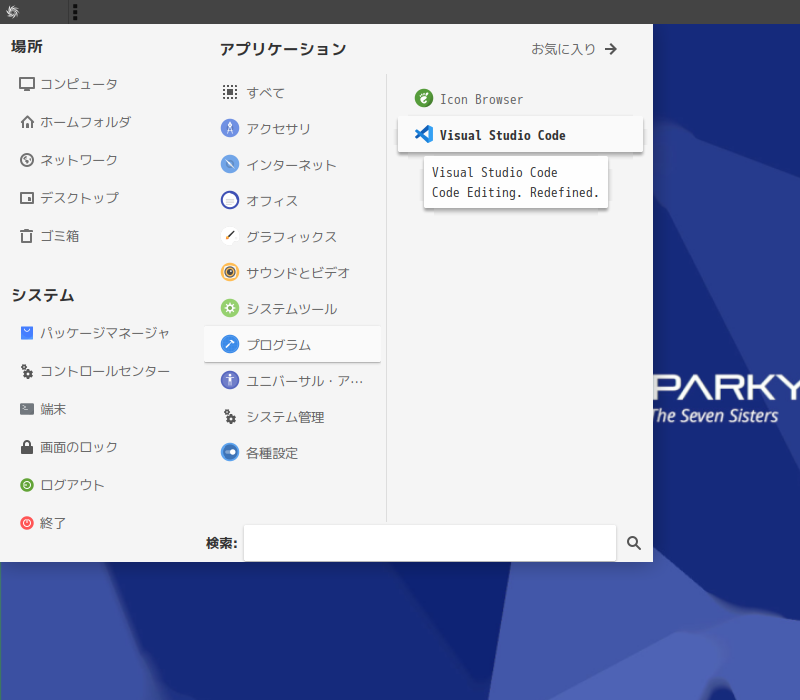Click the green Icon Browser foot icon

point(424,98)
